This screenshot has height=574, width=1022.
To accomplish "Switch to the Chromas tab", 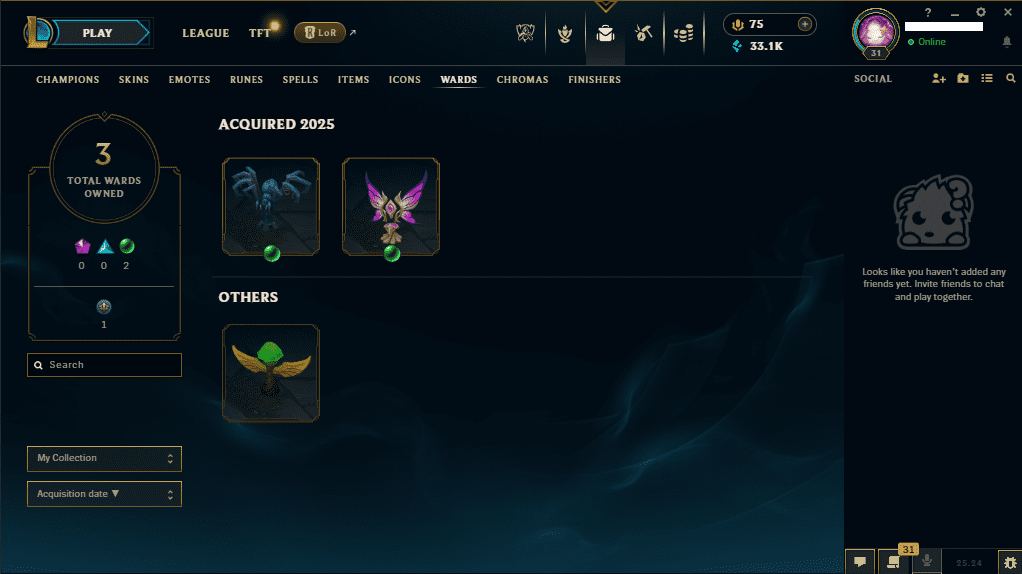I will point(522,79).
